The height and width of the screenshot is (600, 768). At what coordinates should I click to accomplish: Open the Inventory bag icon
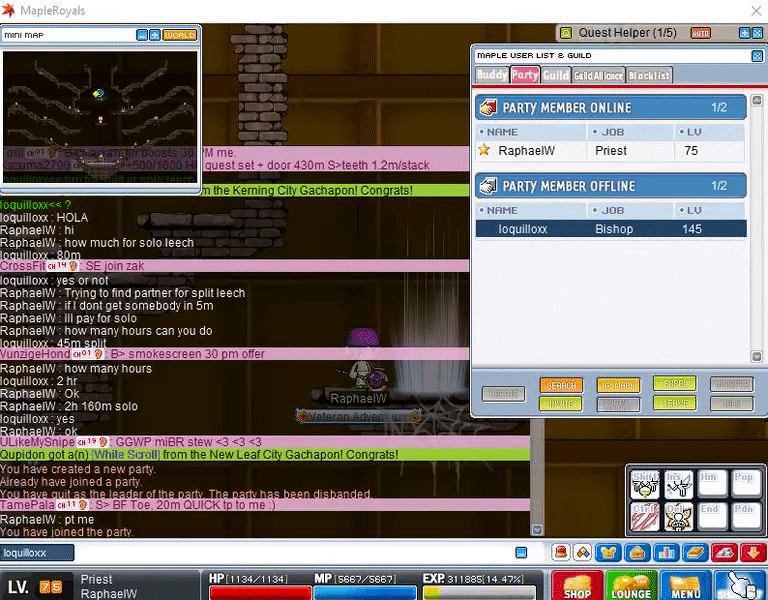637,553
